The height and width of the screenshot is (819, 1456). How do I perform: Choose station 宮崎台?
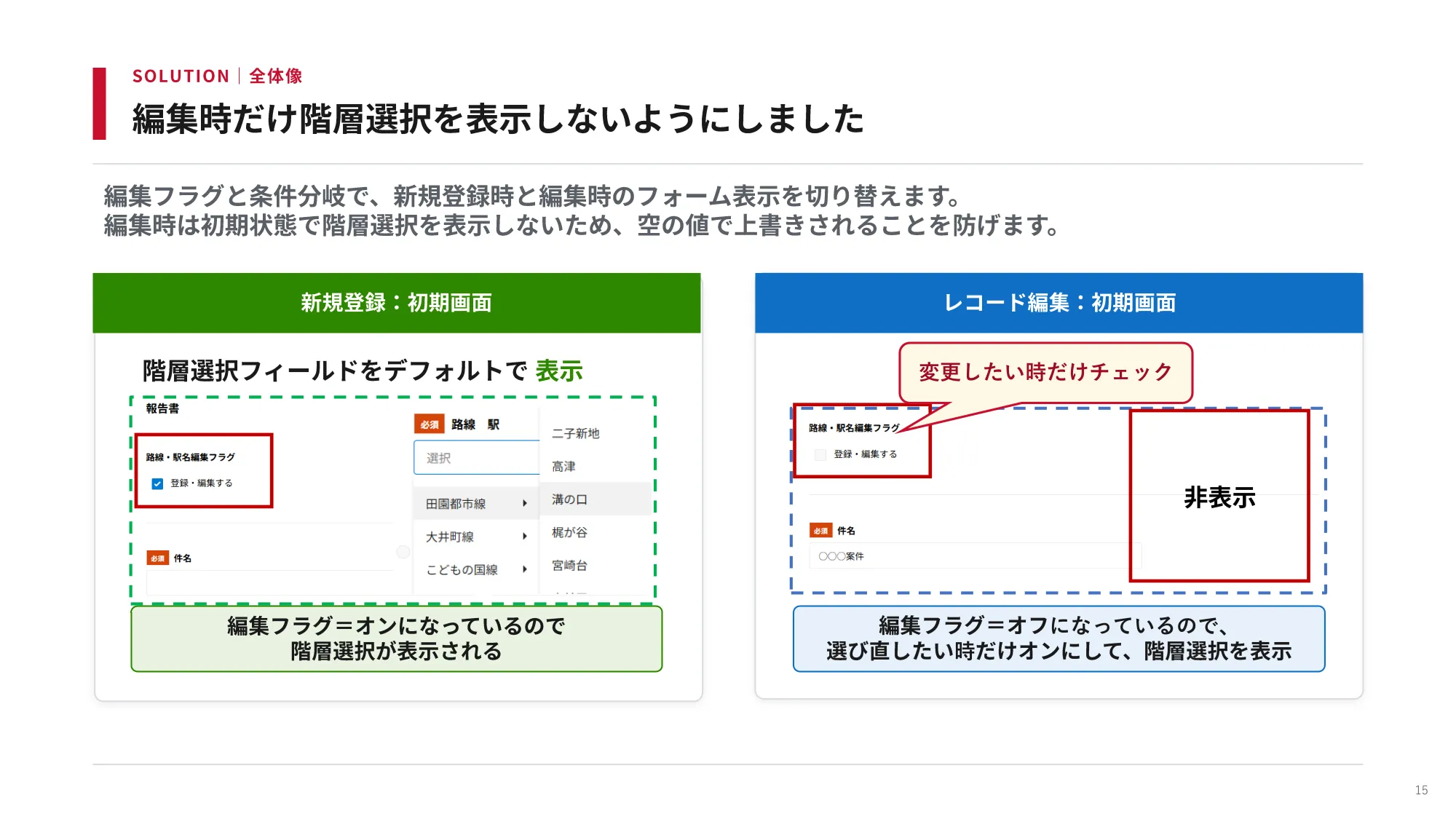pyautogui.click(x=596, y=565)
